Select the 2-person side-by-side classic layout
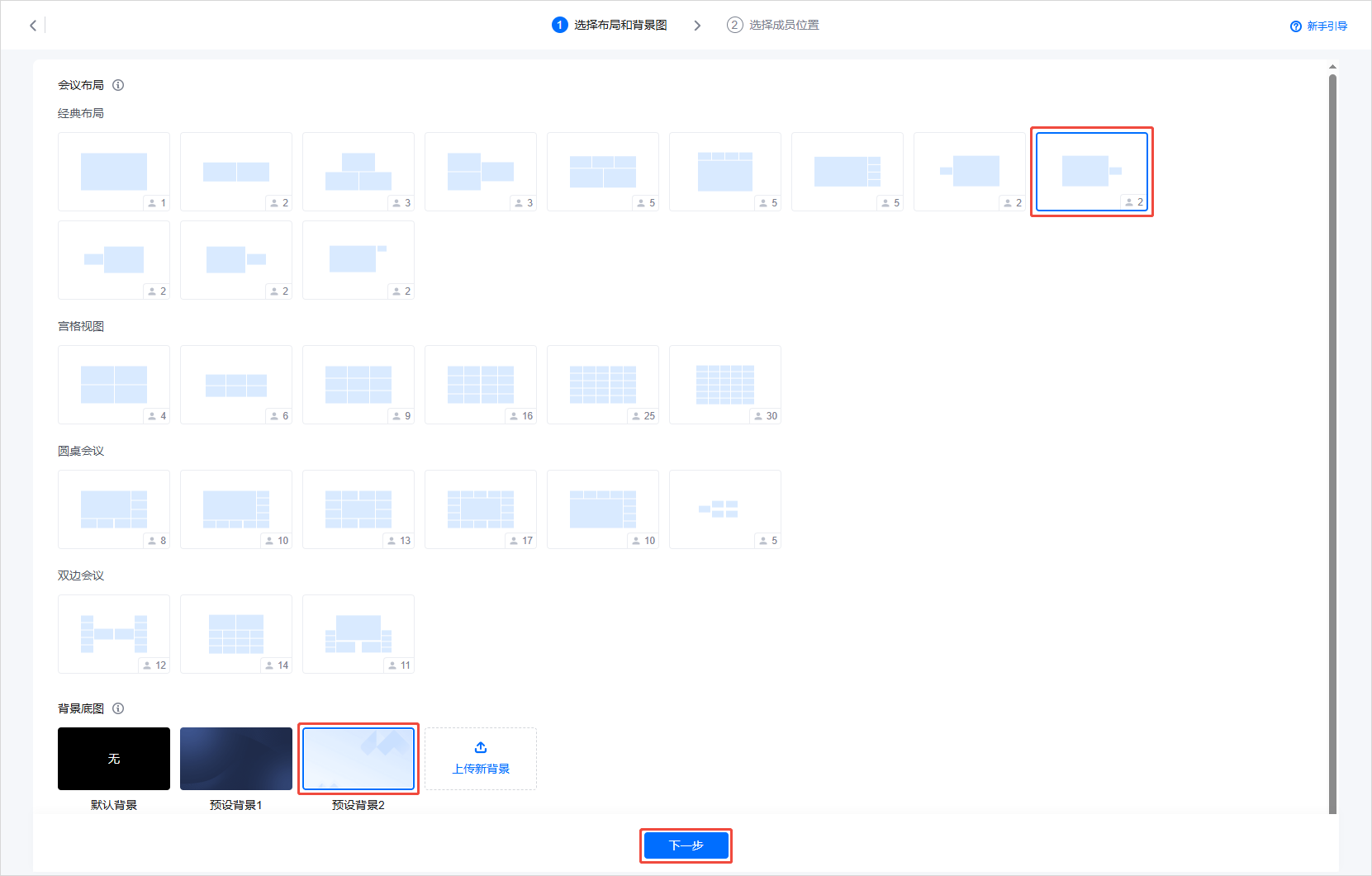Viewport: 1372px width, 876px height. [x=236, y=172]
